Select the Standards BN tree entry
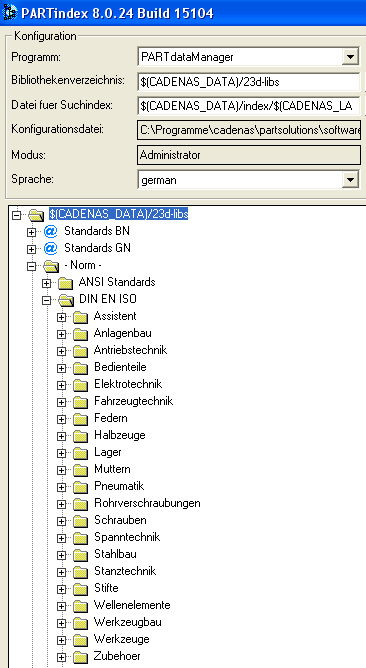366x668 pixels. click(97, 231)
